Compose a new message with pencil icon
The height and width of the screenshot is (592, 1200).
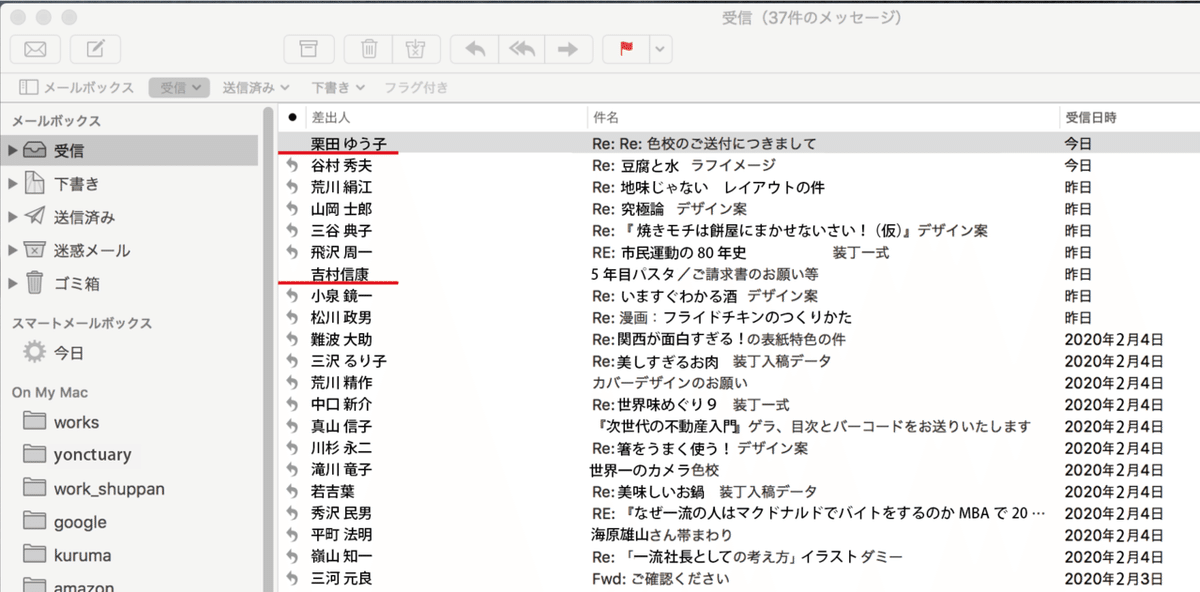[95, 48]
